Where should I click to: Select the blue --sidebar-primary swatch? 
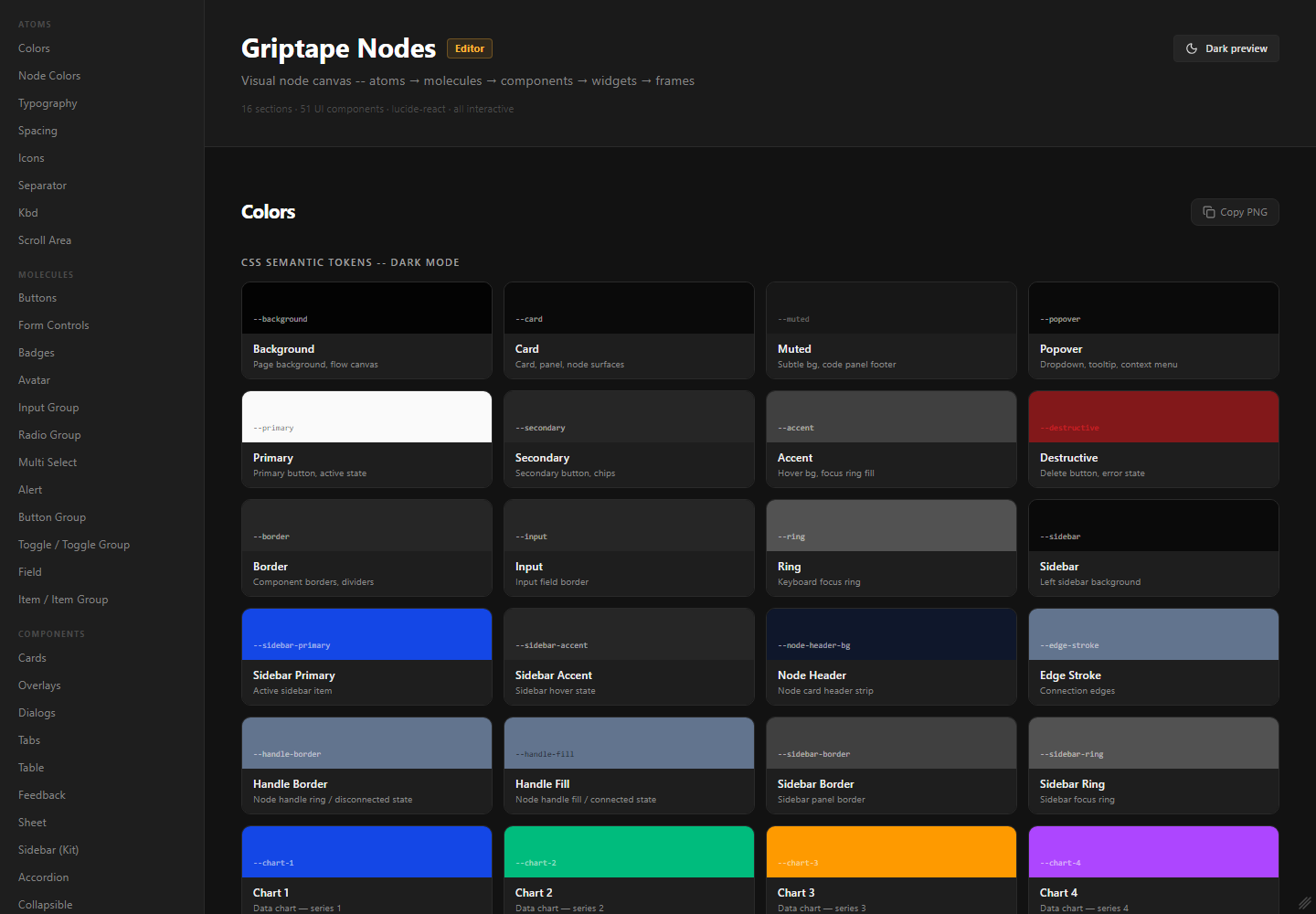pyautogui.click(x=366, y=634)
